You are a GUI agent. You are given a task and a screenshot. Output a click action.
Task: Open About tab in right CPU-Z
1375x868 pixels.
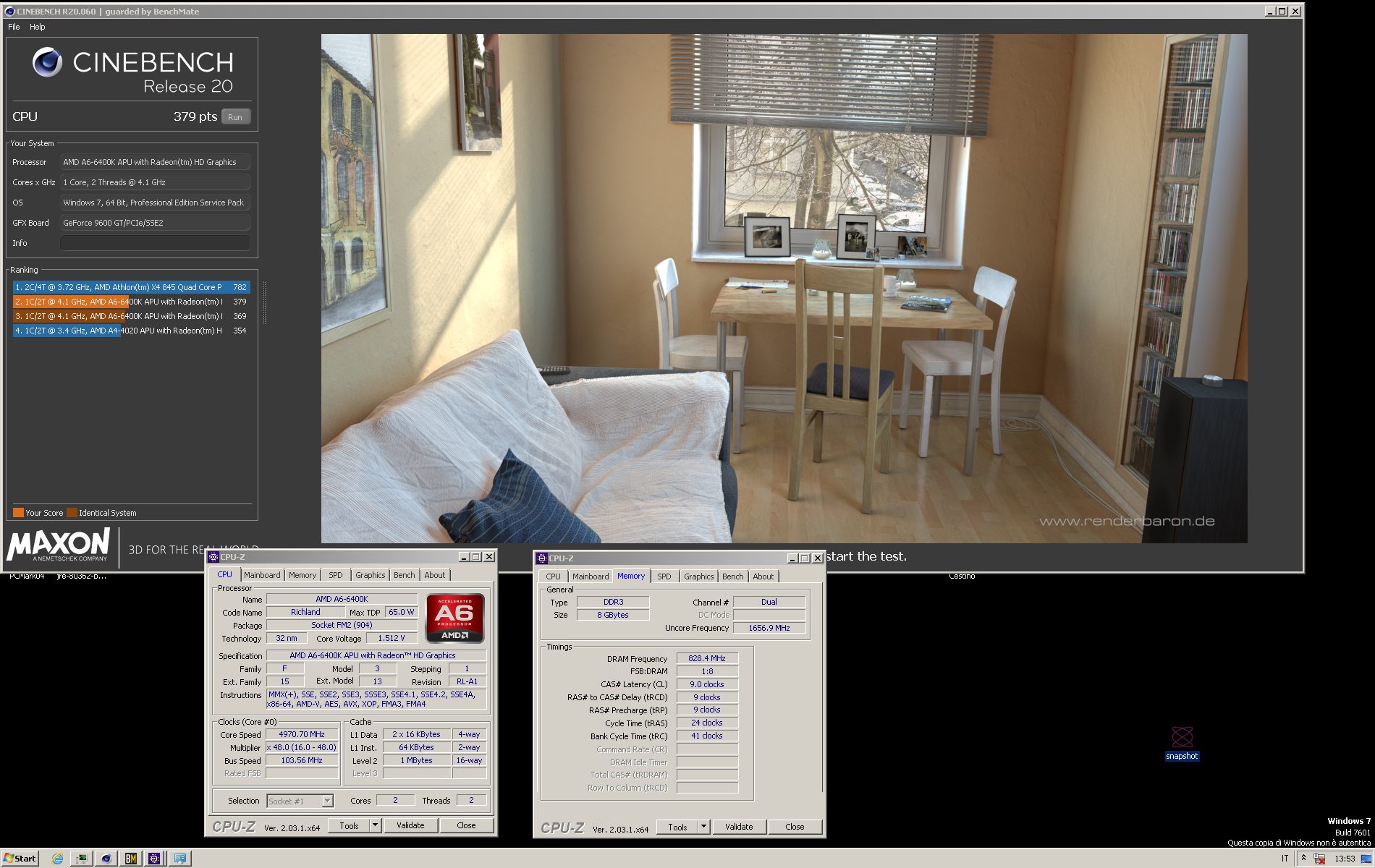(763, 576)
